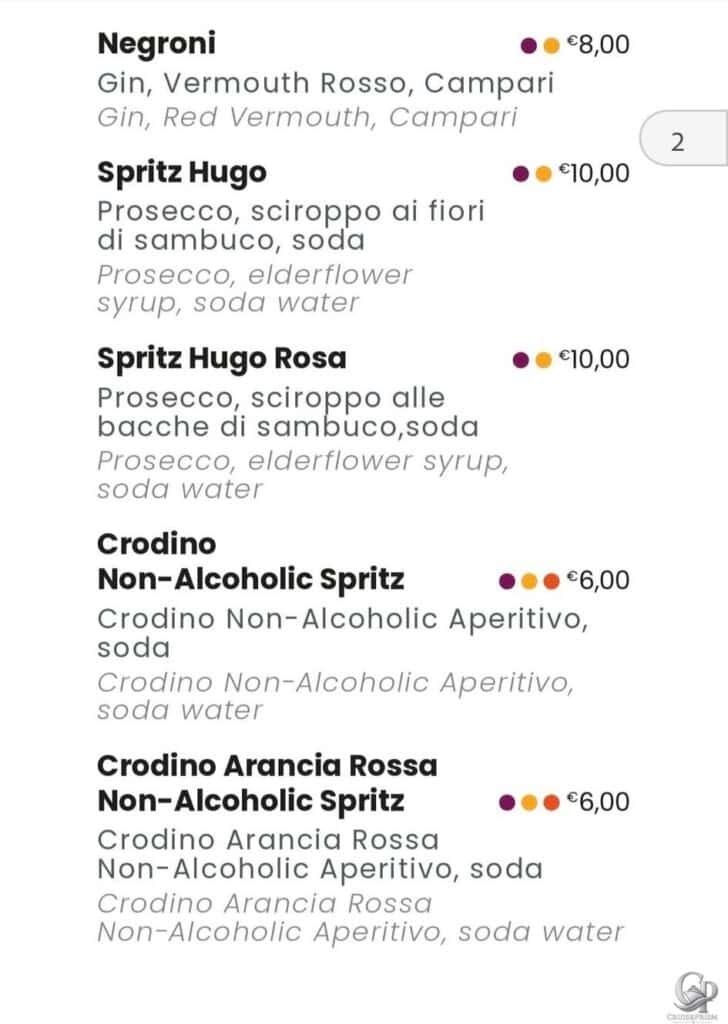The height and width of the screenshot is (1024, 728).
Task: Tap the yellow dot beside Spritz Hugo price
Action: click(543, 174)
